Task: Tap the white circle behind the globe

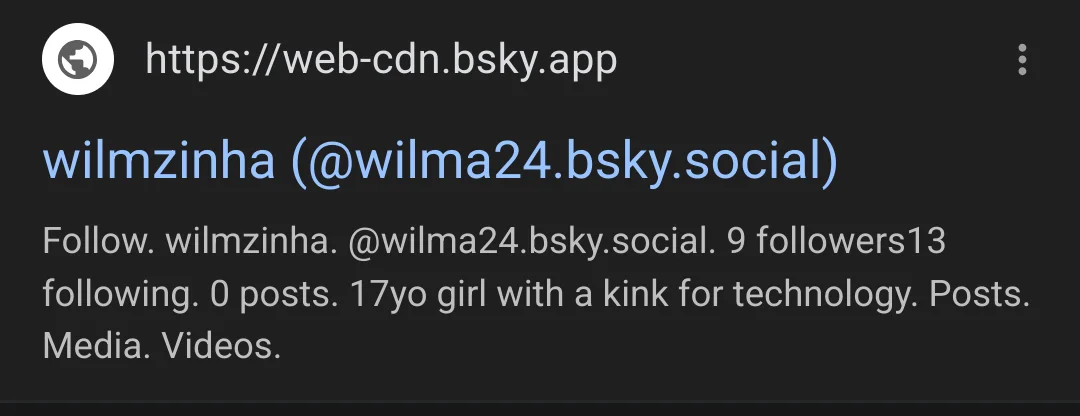Action: click(77, 59)
